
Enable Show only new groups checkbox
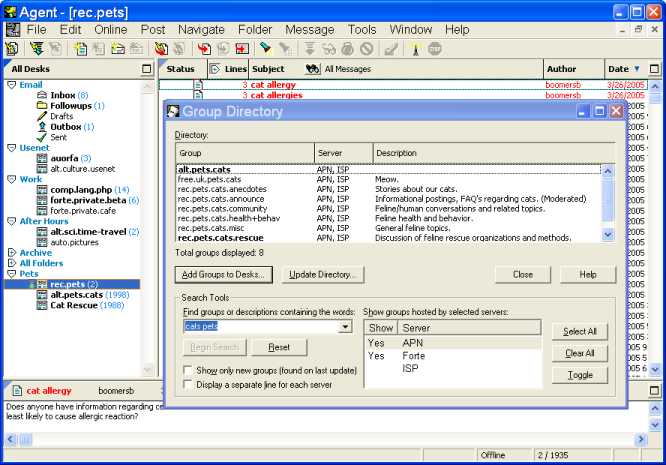(189, 370)
